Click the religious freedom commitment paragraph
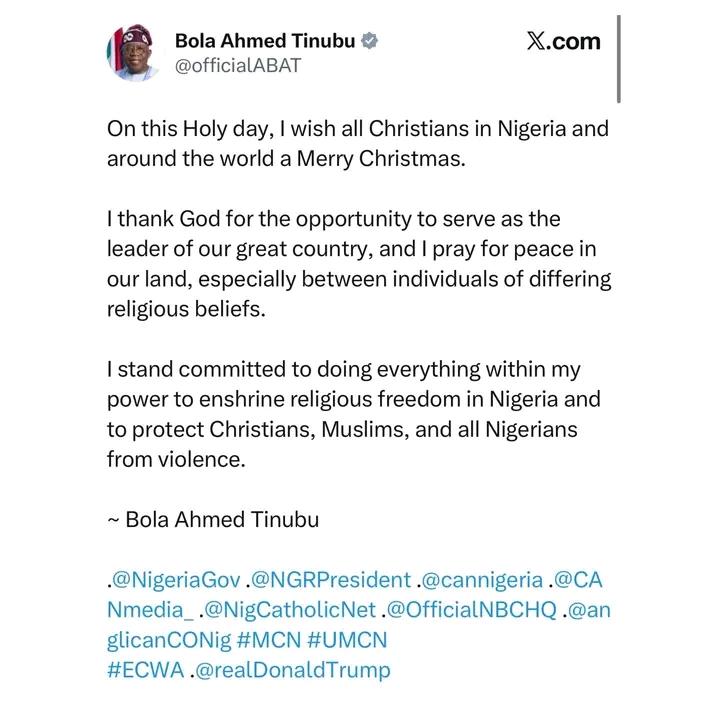Image resolution: width=720 pixels, height=720 pixels. point(355,414)
